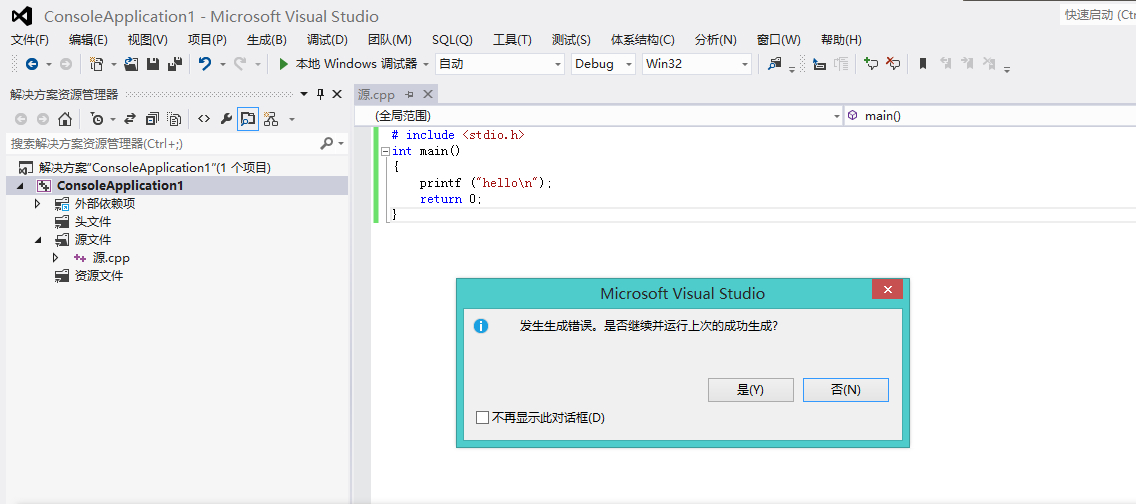Open the 调试(D) menu
Viewport: 1136px width, 504px height.
coord(327,40)
